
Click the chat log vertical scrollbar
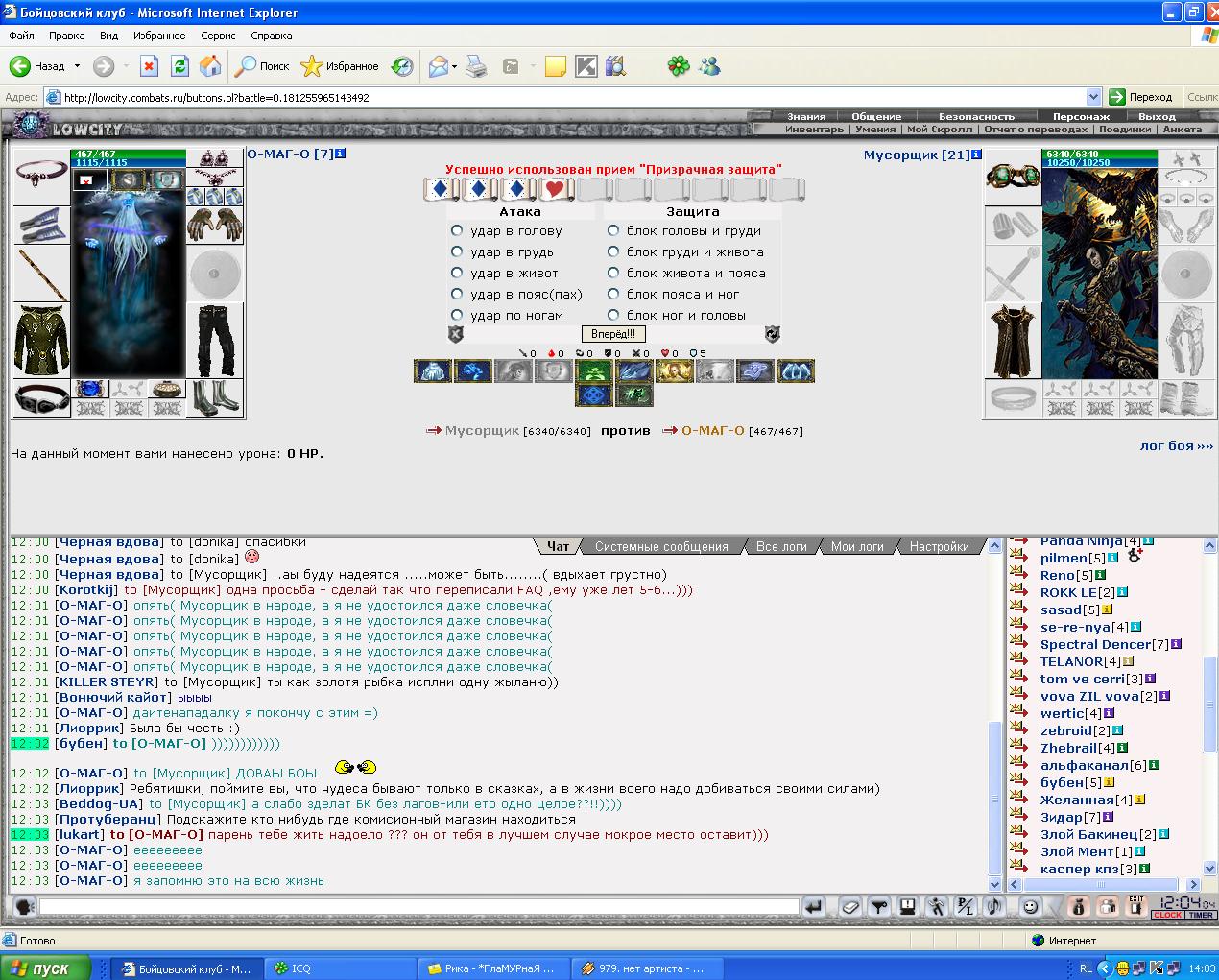pos(995,714)
